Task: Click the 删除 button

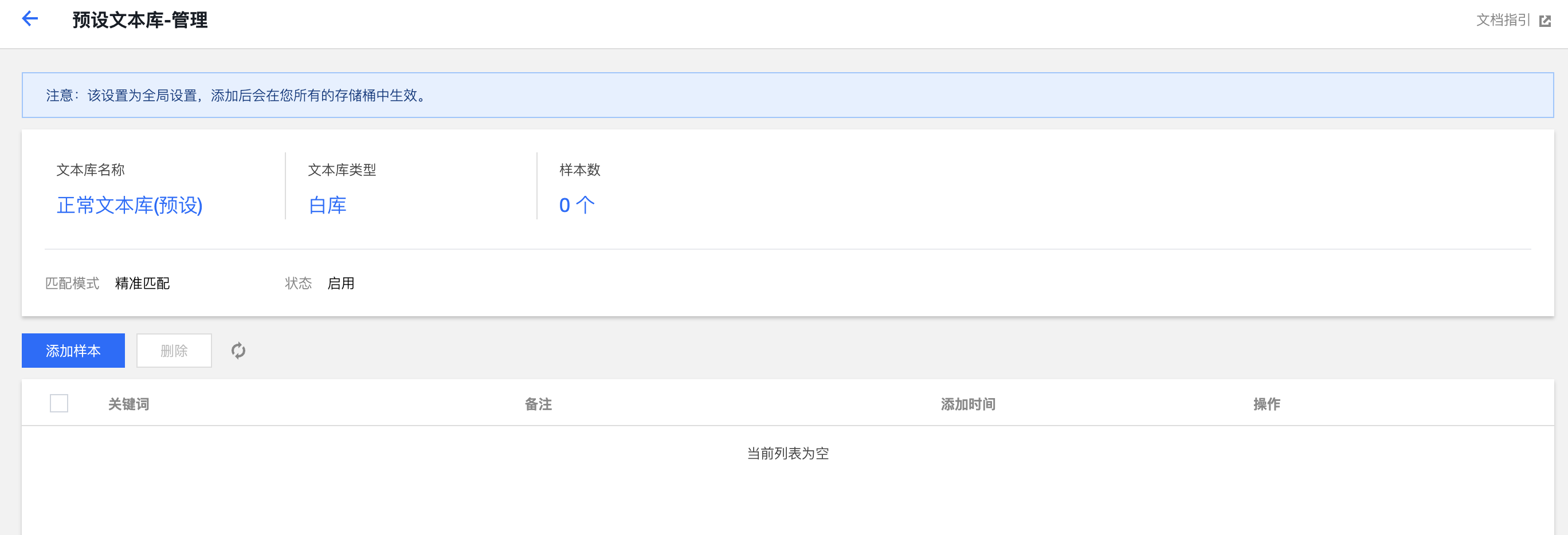Action: click(174, 351)
